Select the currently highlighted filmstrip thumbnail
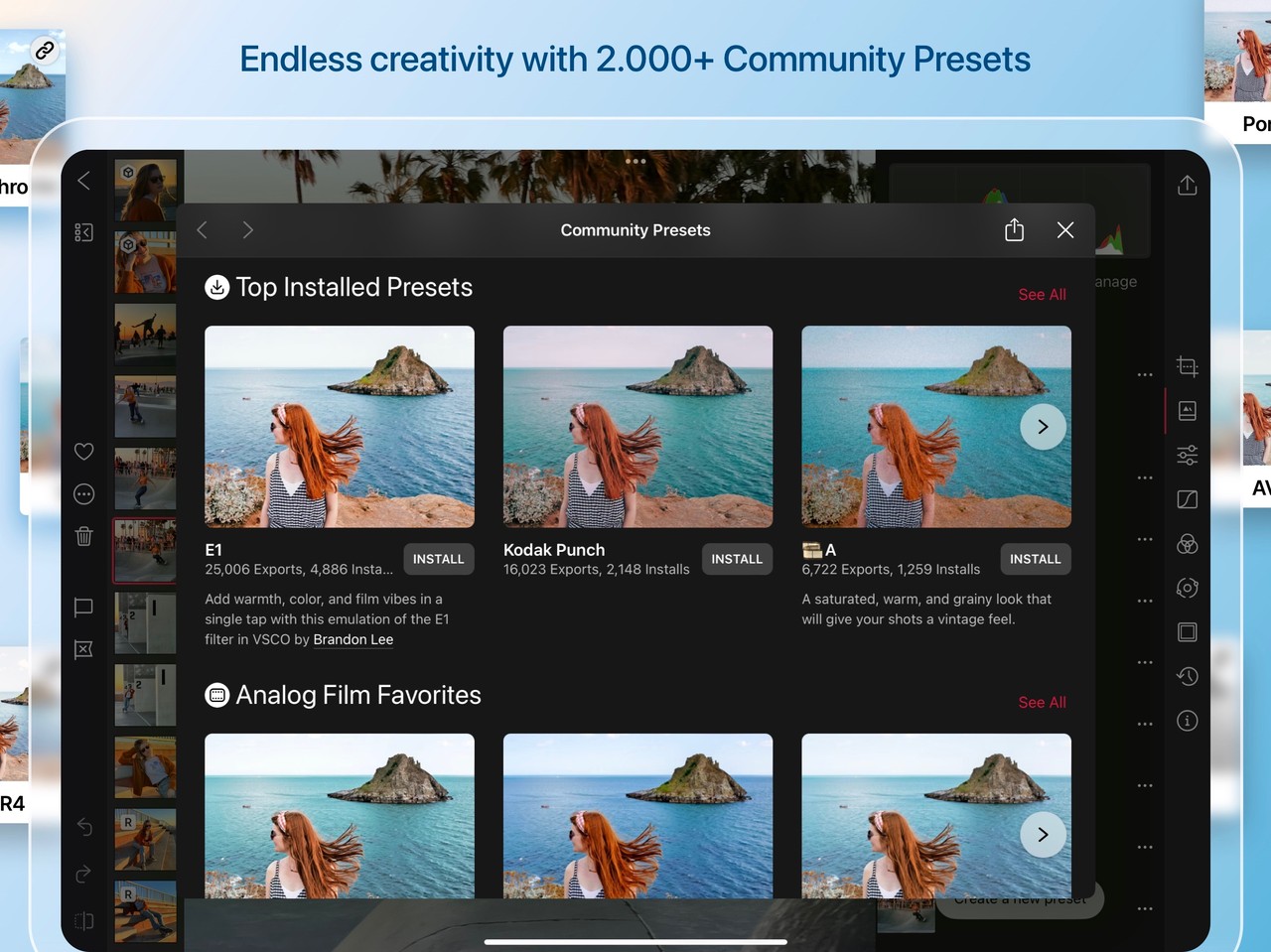Viewport: 1271px width, 952px height. point(145,550)
